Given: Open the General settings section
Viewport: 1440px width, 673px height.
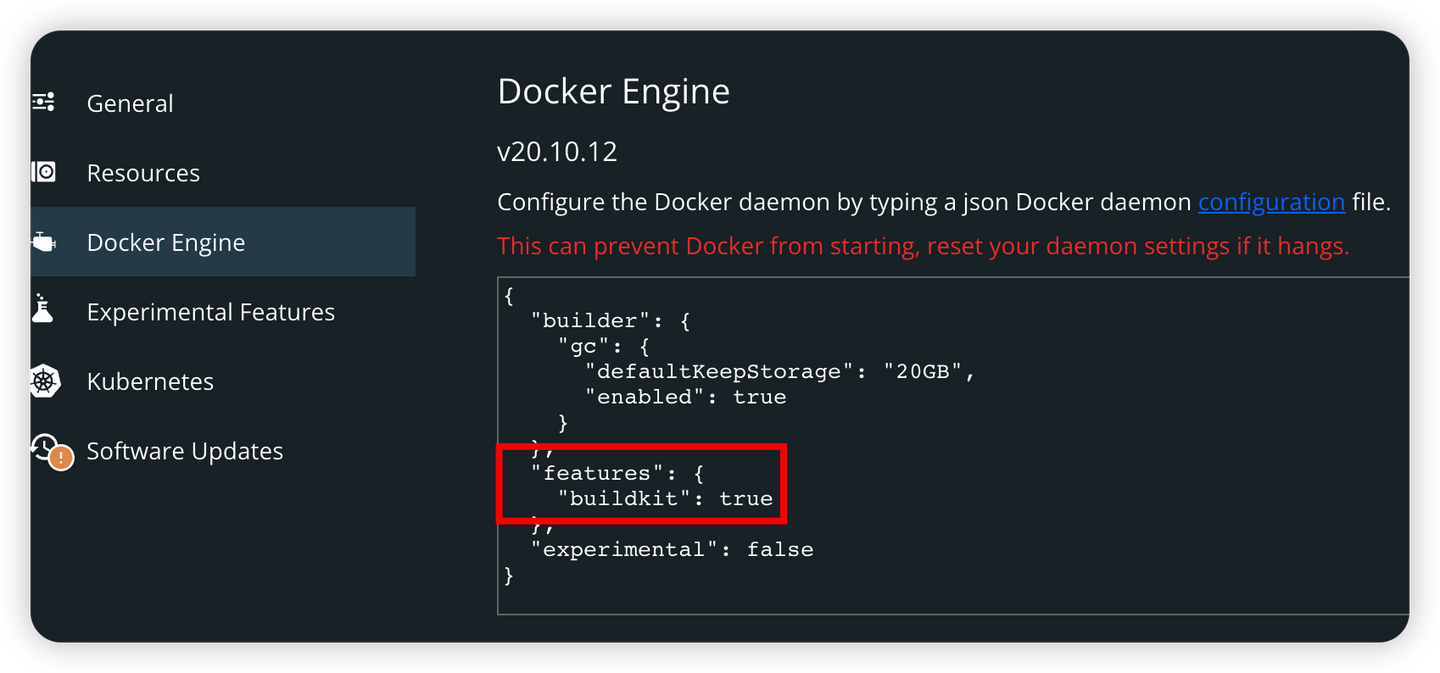Looking at the screenshot, I should [x=130, y=102].
